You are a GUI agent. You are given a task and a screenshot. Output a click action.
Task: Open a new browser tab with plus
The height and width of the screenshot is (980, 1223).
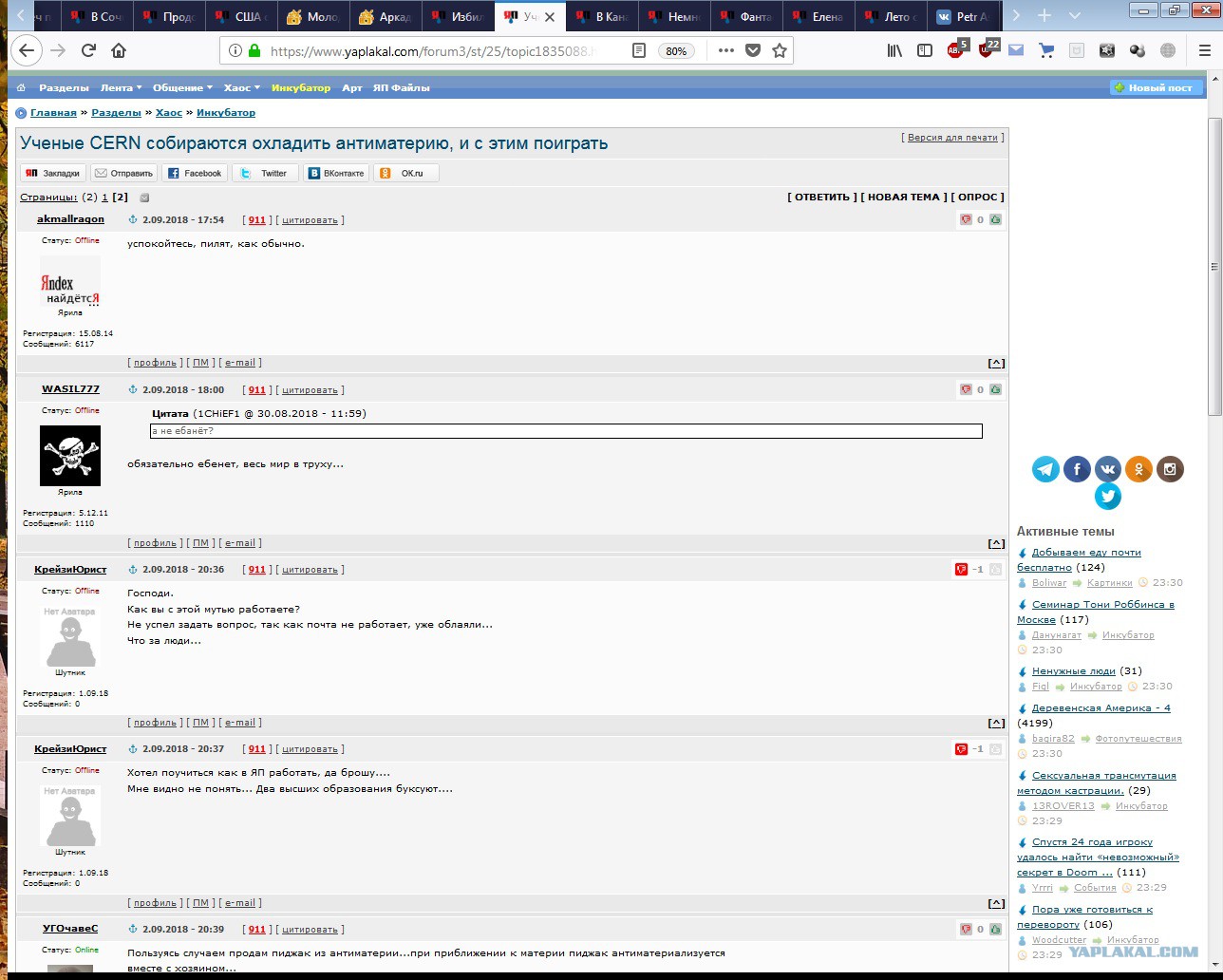pyautogui.click(x=1044, y=15)
